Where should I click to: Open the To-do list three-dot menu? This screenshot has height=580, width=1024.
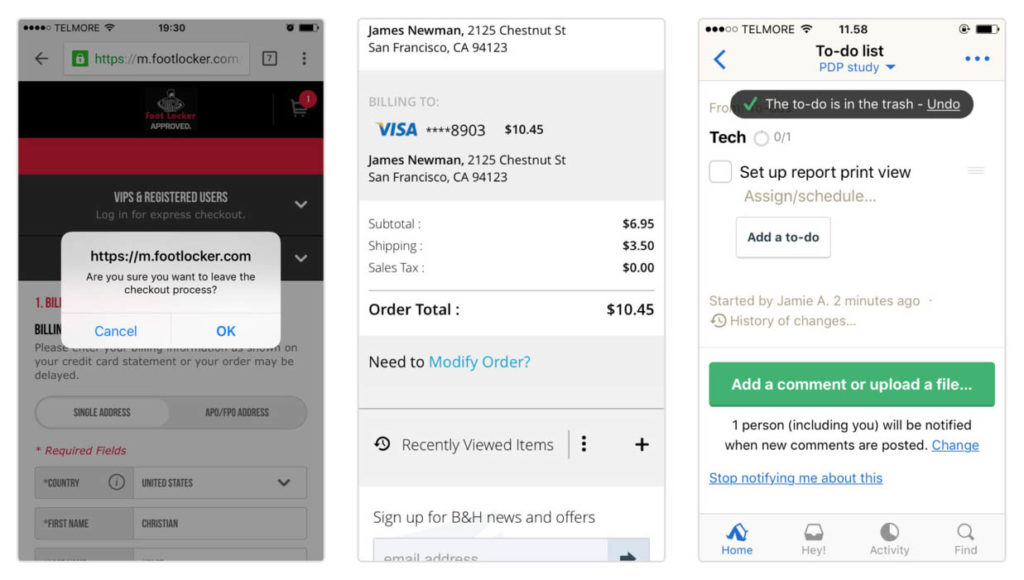[977, 59]
